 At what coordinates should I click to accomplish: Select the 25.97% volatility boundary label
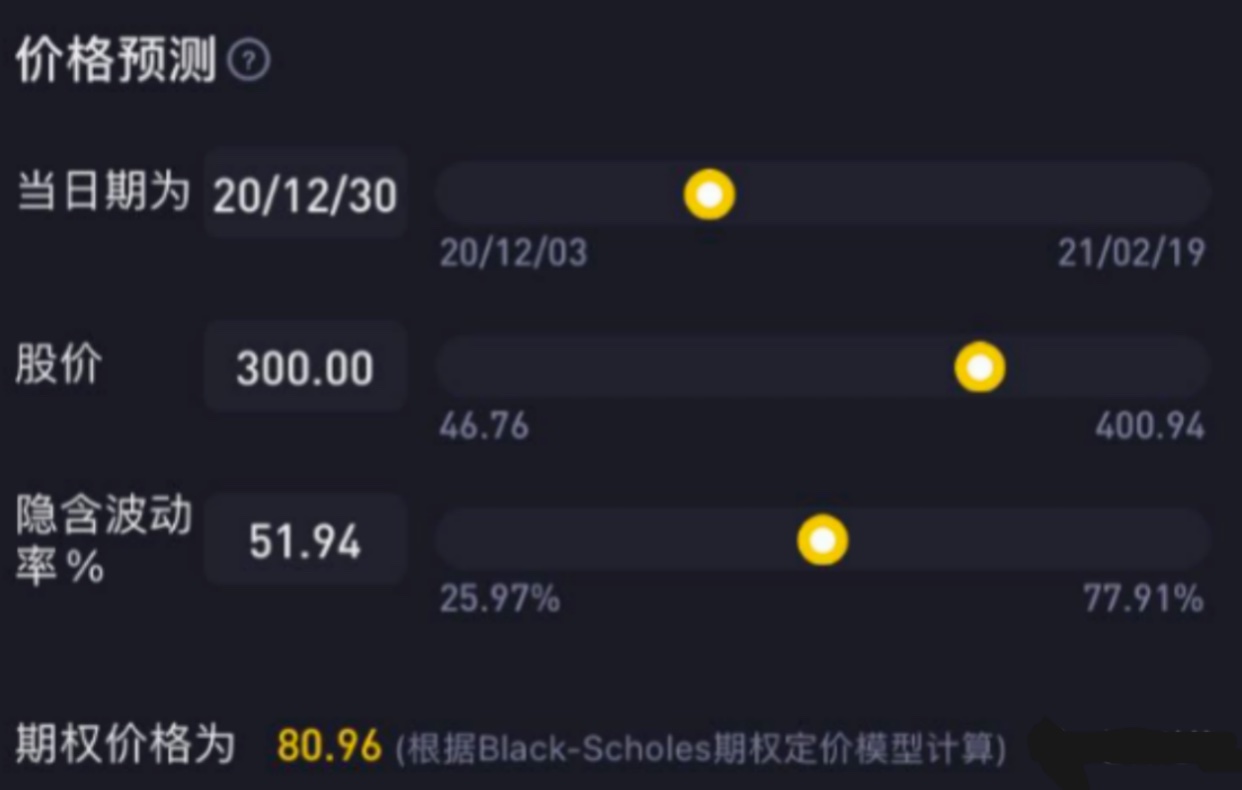498,599
